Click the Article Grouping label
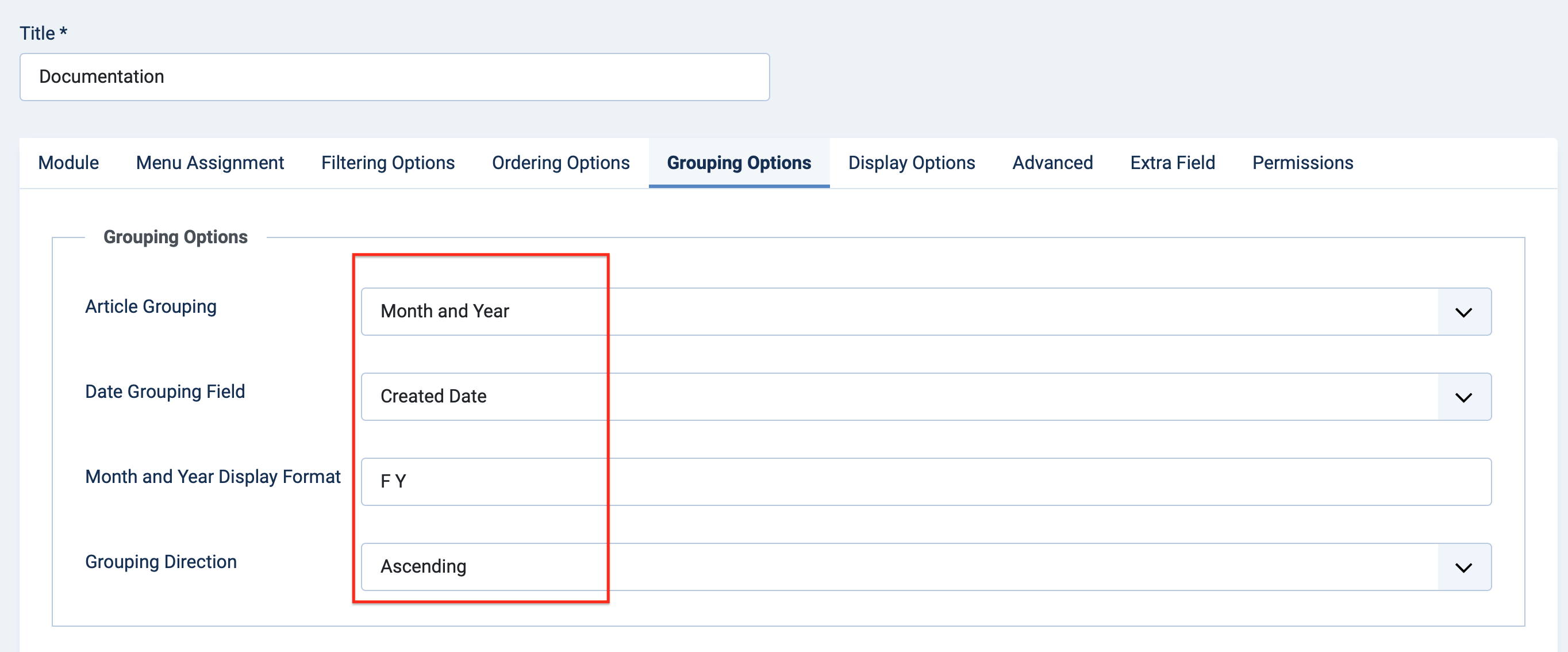The height and width of the screenshot is (652, 1568). tap(151, 306)
